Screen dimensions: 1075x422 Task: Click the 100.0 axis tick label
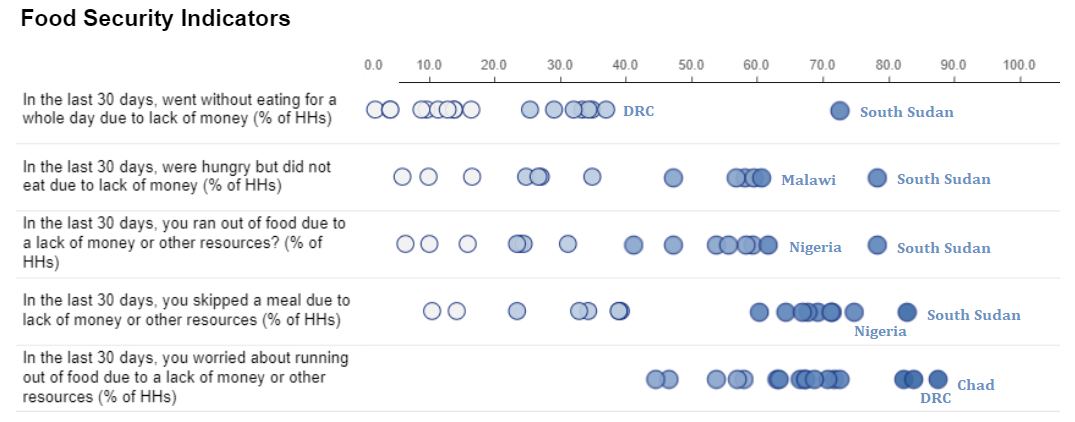[x=1019, y=65]
